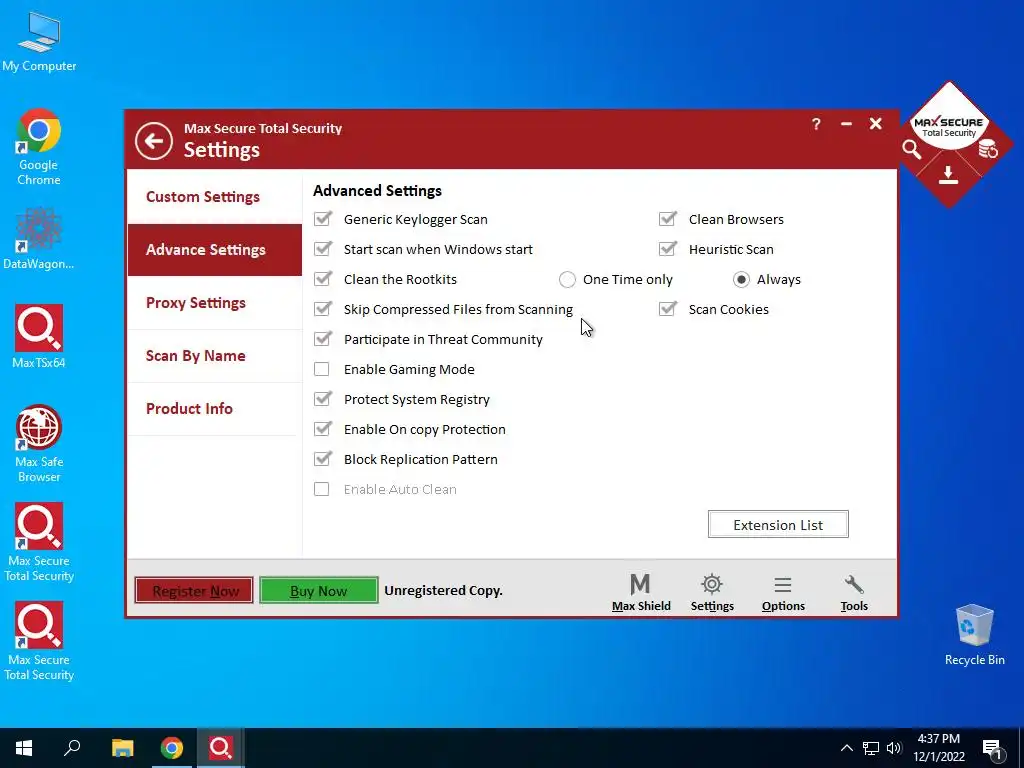This screenshot has width=1024, height=768.
Task: Toggle Protect System Registry checkbox
Action: (322, 399)
